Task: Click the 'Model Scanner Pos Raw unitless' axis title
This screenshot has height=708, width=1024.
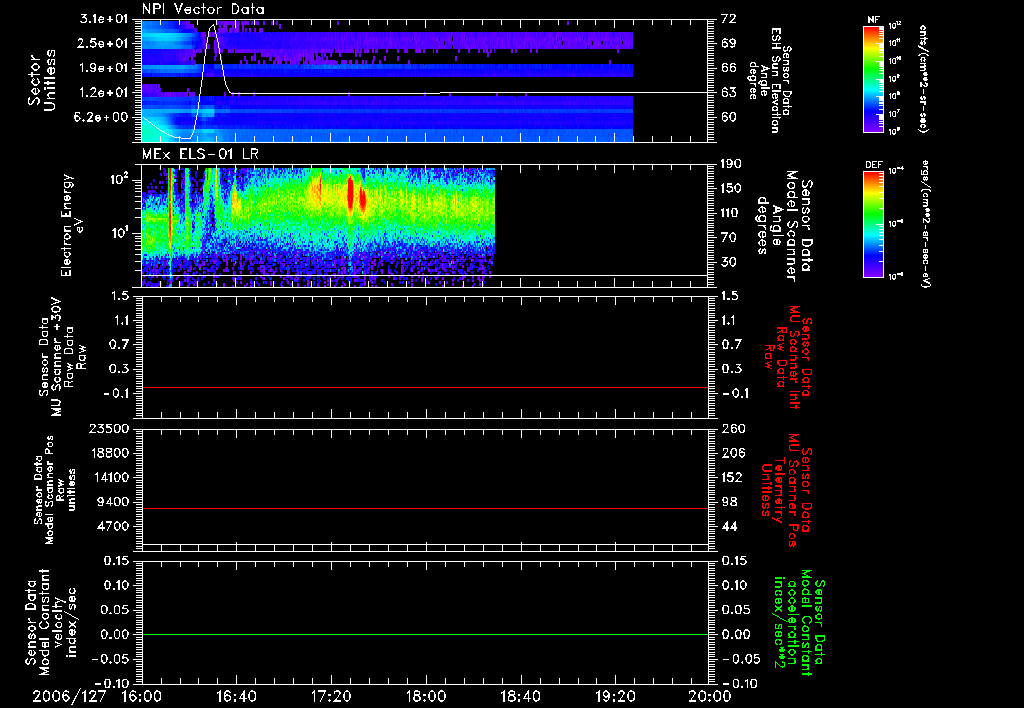Action: click(x=56, y=490)
